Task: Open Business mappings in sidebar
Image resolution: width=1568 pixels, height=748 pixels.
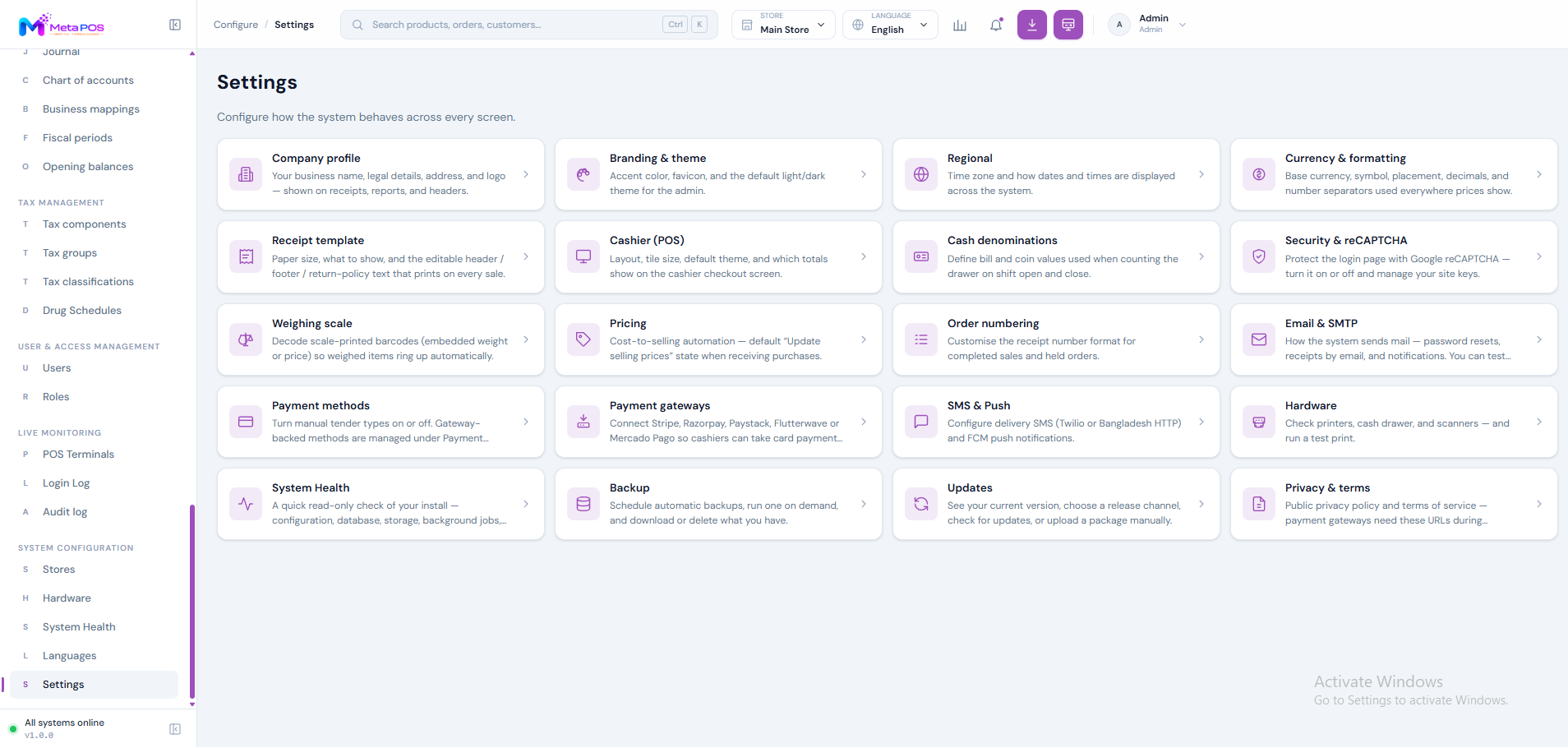Action: click(94, 109)
